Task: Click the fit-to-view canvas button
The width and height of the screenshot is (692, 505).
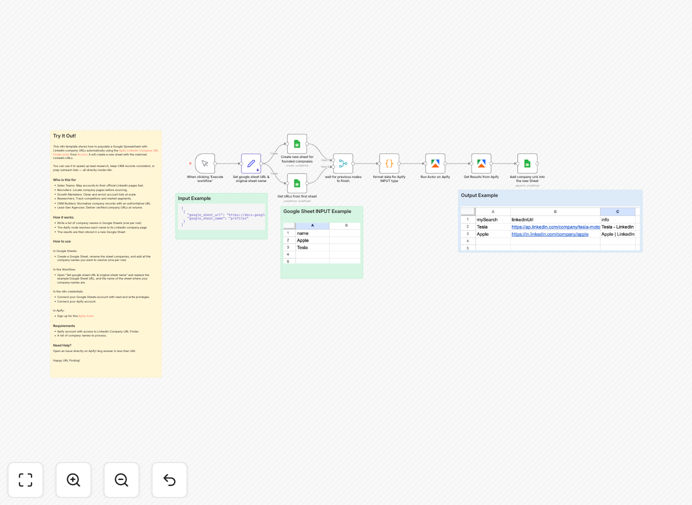Action: (26, 480)
